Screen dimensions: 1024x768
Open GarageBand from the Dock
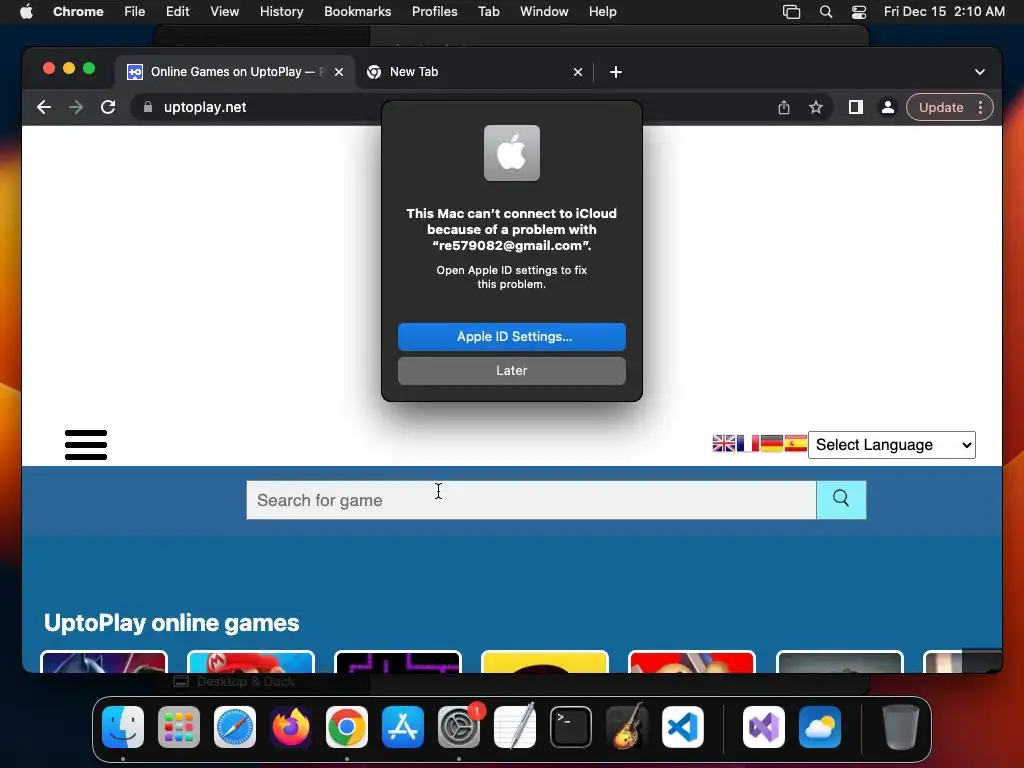(x=626, y=727)
